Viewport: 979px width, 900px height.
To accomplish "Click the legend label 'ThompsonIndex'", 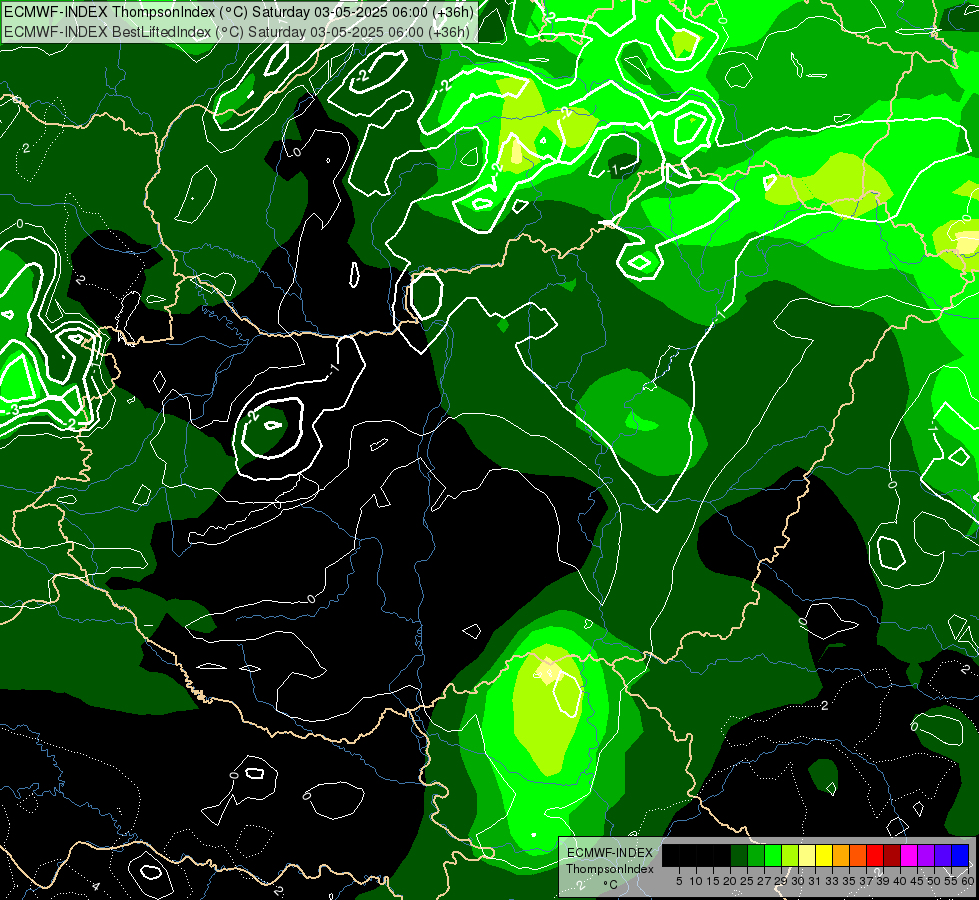I will coord(610,869).
